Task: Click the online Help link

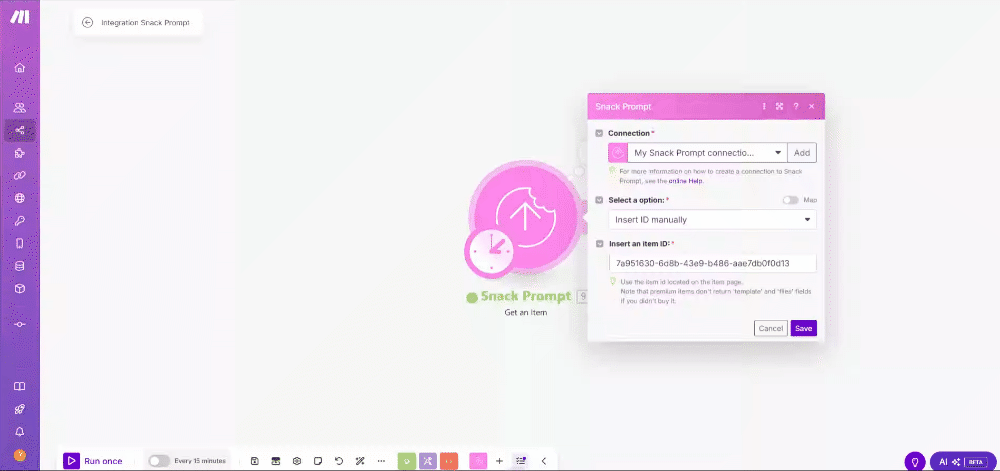Action: coord(685,179)
